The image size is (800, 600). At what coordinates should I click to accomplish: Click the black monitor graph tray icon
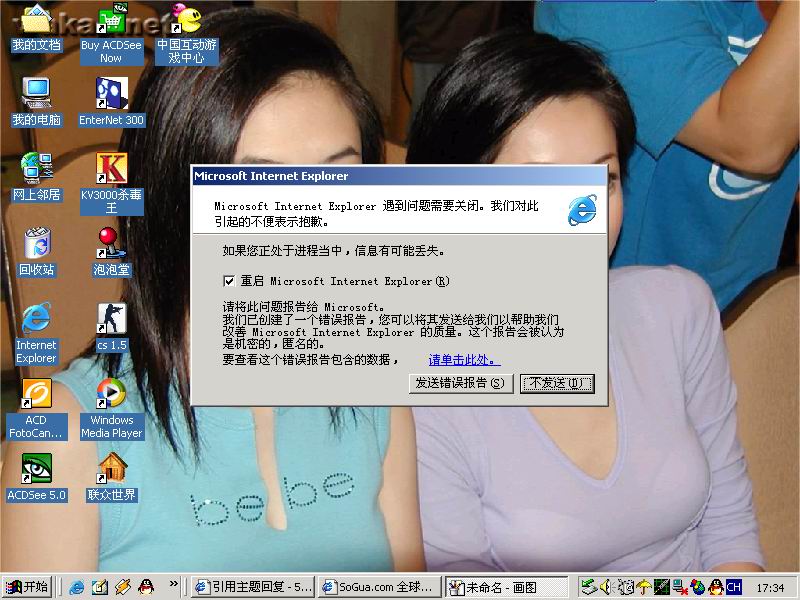coord(662,587)
